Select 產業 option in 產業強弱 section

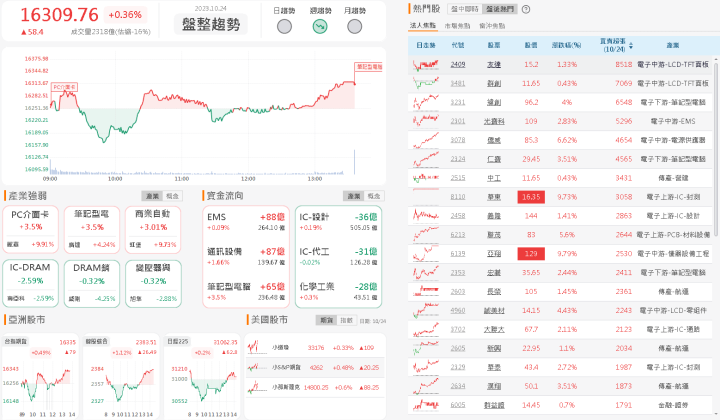click(152, 196)
